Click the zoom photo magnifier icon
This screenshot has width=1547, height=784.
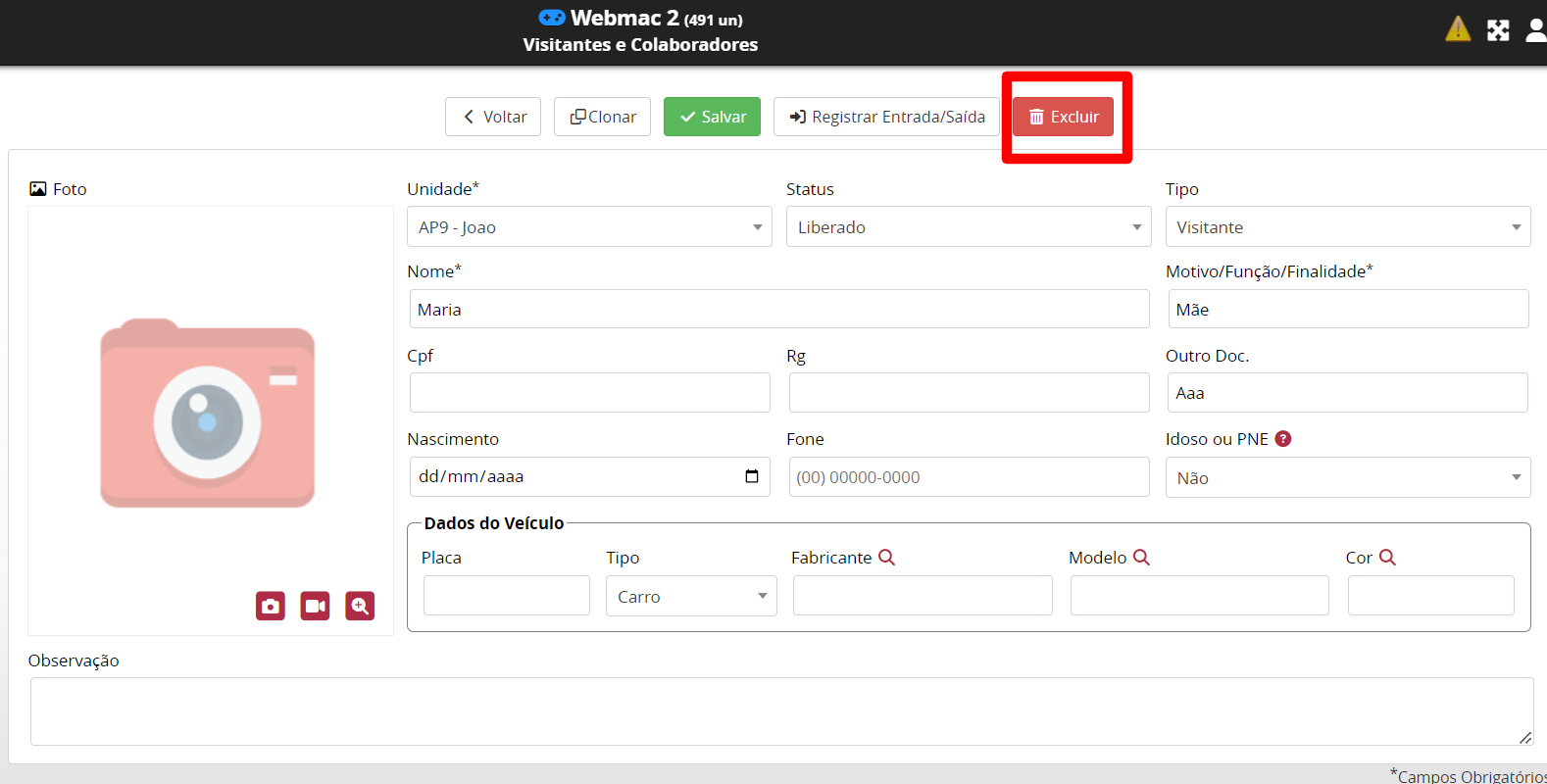click(360, 606)
